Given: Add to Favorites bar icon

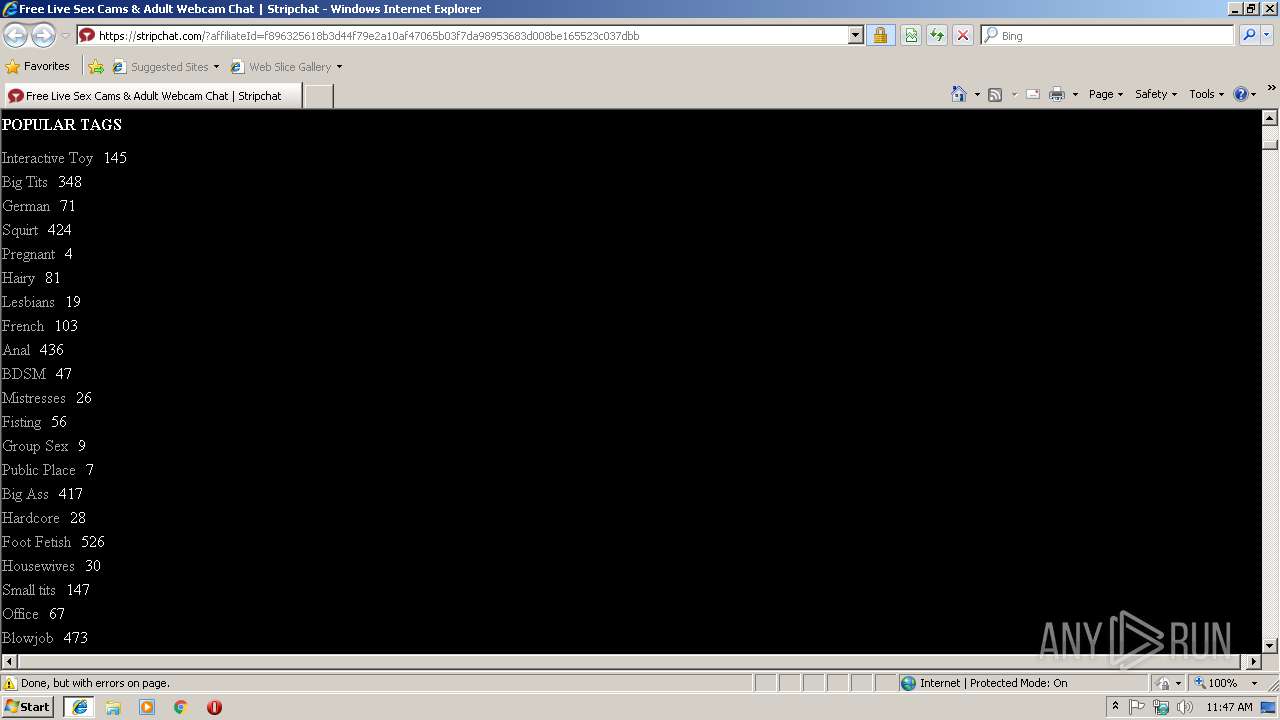Looking at the screenshot, I should (x=96, y=67).
